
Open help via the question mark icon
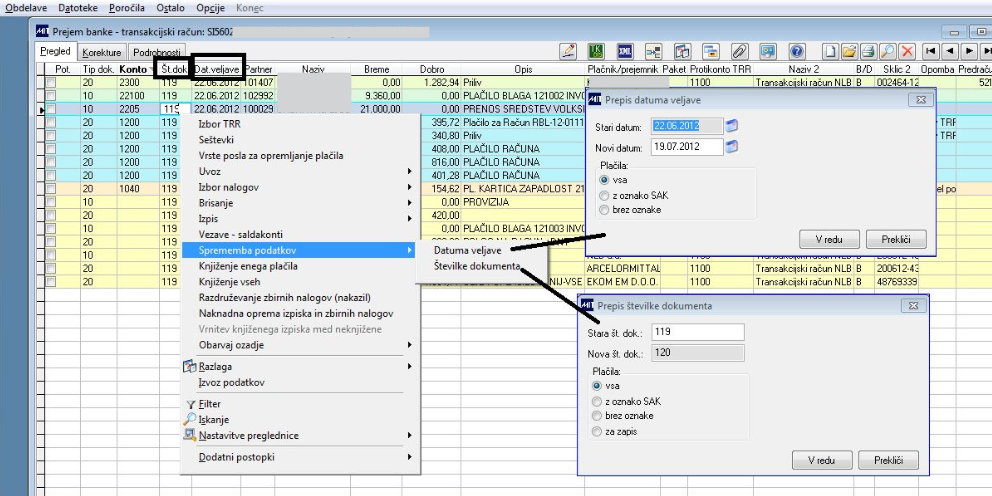[797, 51]
